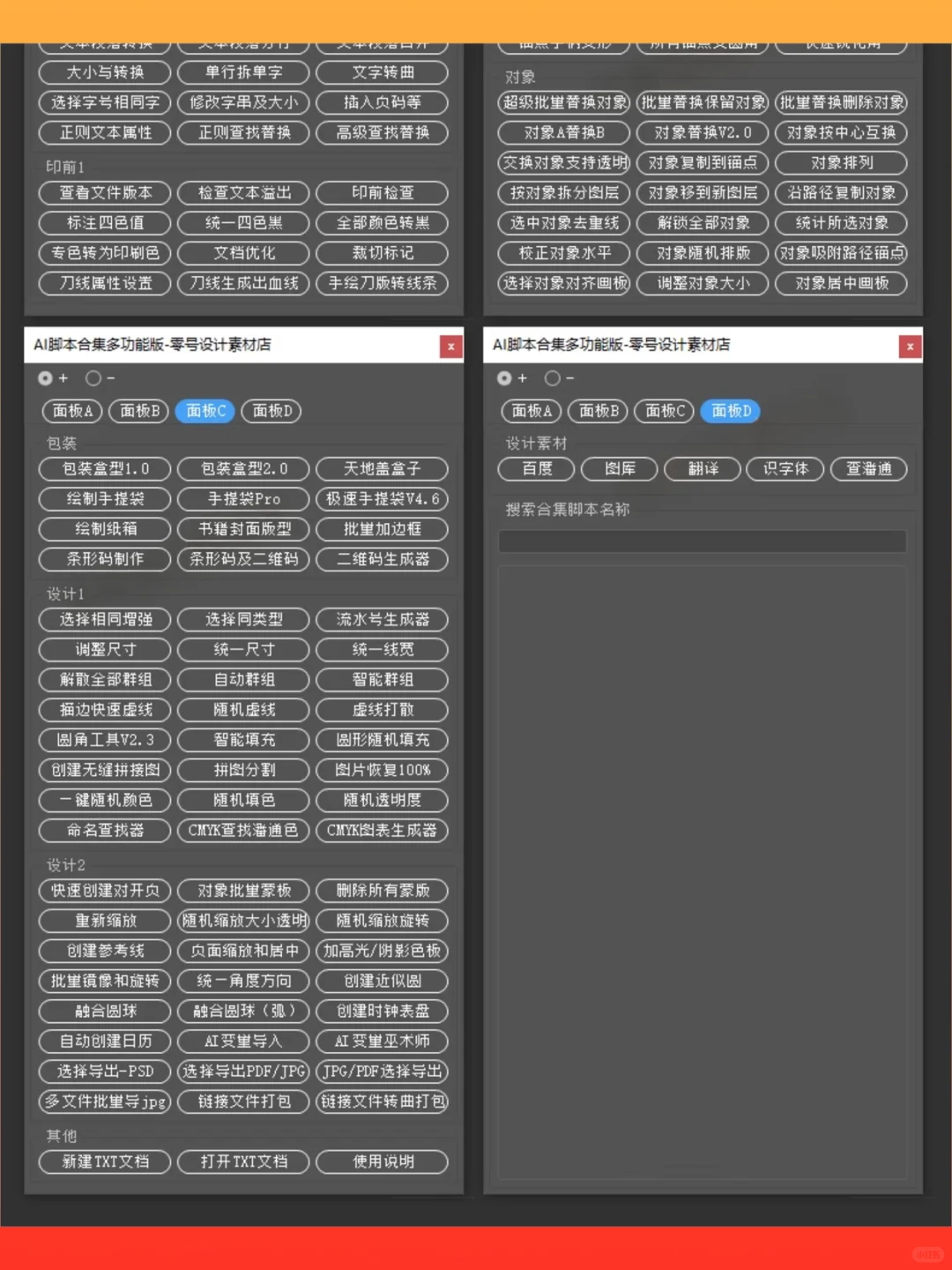Open 百度 design resource
The width and height of the screenshot is (952, 1270).
tap(537, 469)
